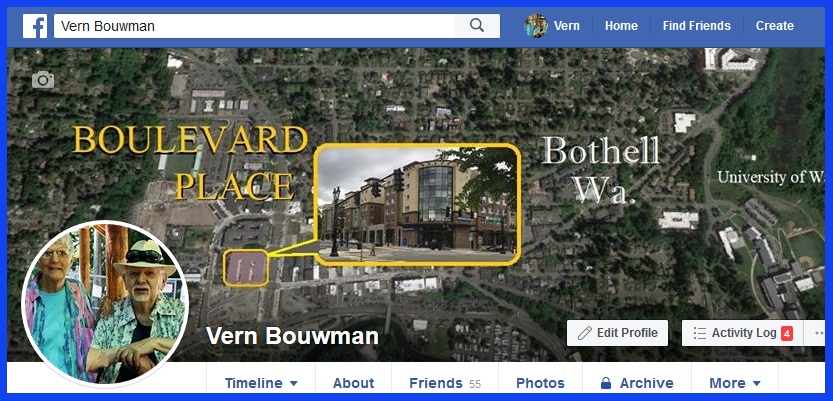Click the search magnifier button
The width and height of the screenshot is (833, 401).
pyautogui.click(x=477, y=26)
